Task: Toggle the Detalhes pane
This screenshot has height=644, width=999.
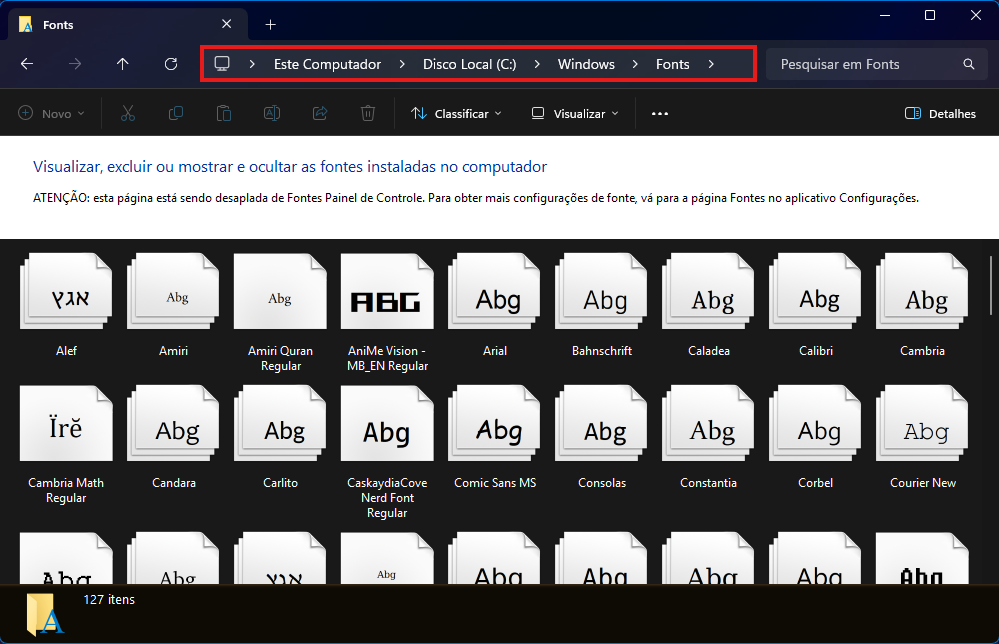Action: point(939,113)
